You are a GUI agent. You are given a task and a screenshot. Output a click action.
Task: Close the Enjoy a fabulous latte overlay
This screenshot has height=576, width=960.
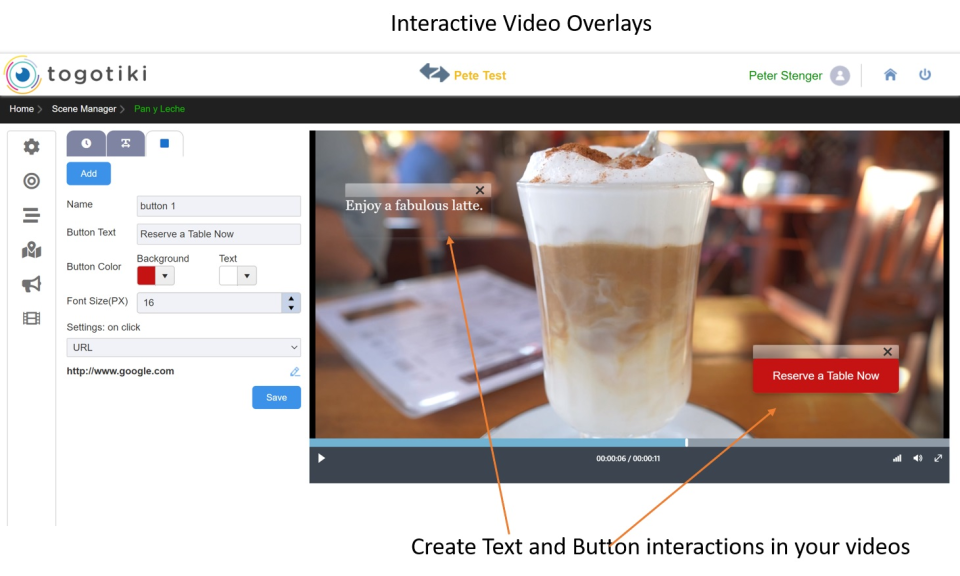479,189
